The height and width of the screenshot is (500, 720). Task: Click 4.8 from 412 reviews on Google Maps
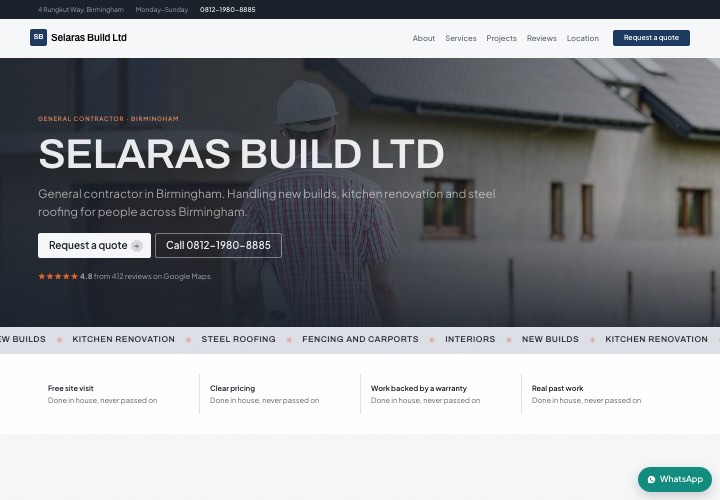tap(145, 276)
